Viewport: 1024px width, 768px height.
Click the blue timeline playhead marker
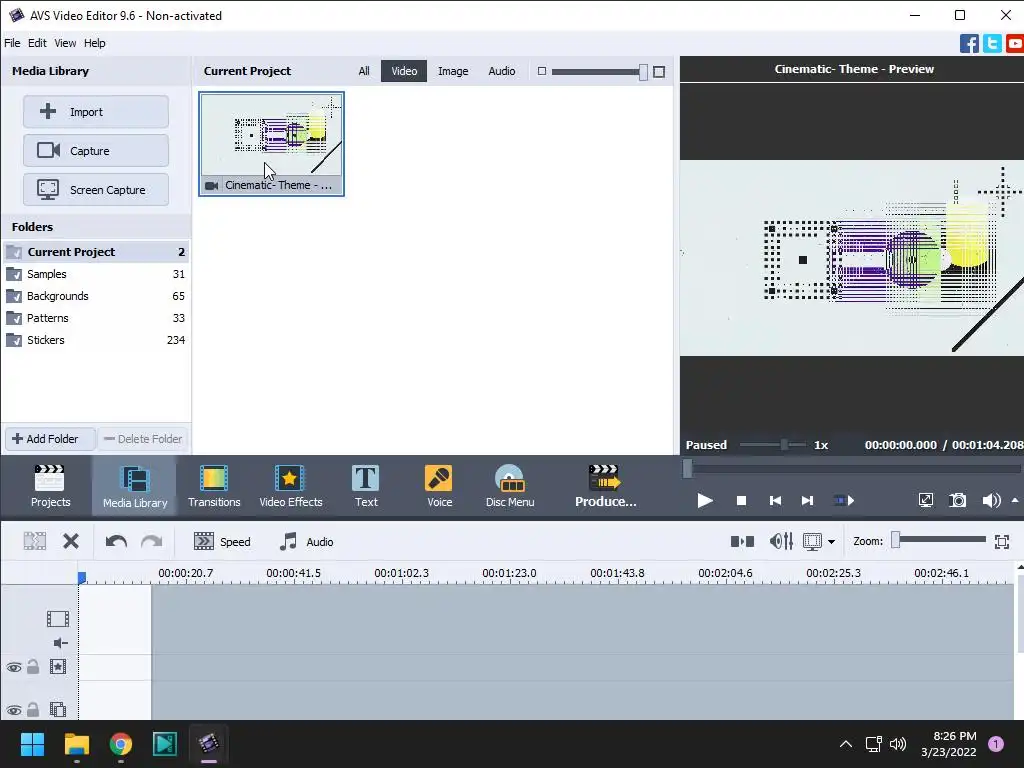[82, 577]
